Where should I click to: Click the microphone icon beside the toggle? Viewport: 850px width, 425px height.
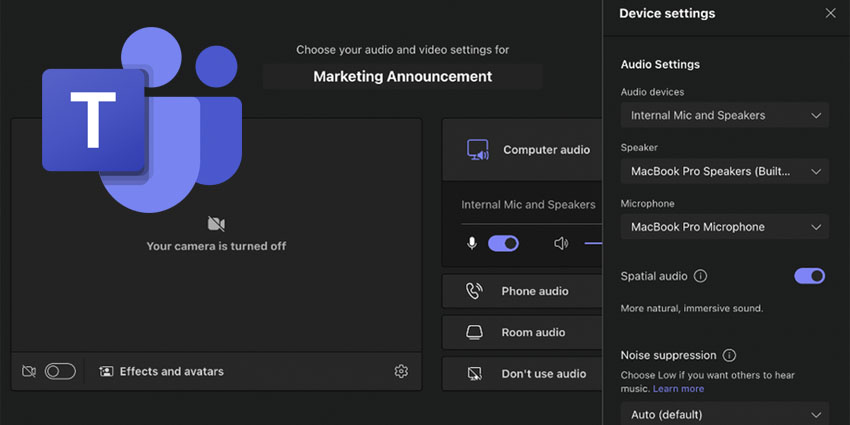pyautogui.click(x=472, y=243)
